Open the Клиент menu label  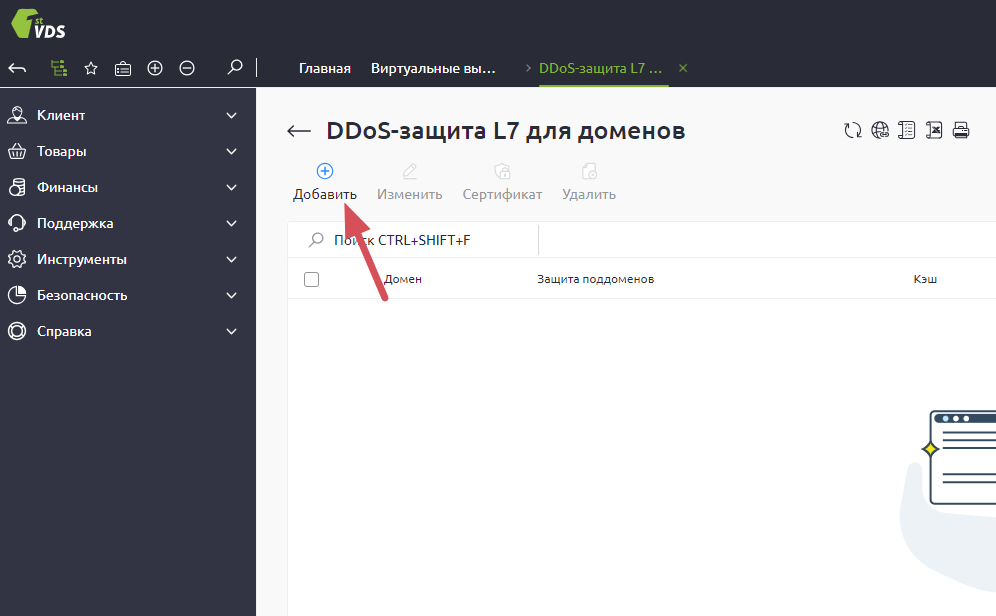61,116
